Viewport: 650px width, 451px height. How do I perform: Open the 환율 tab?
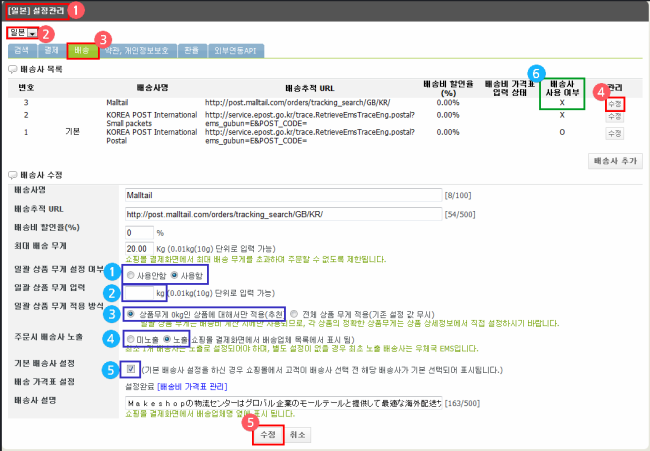coord(186,50)
